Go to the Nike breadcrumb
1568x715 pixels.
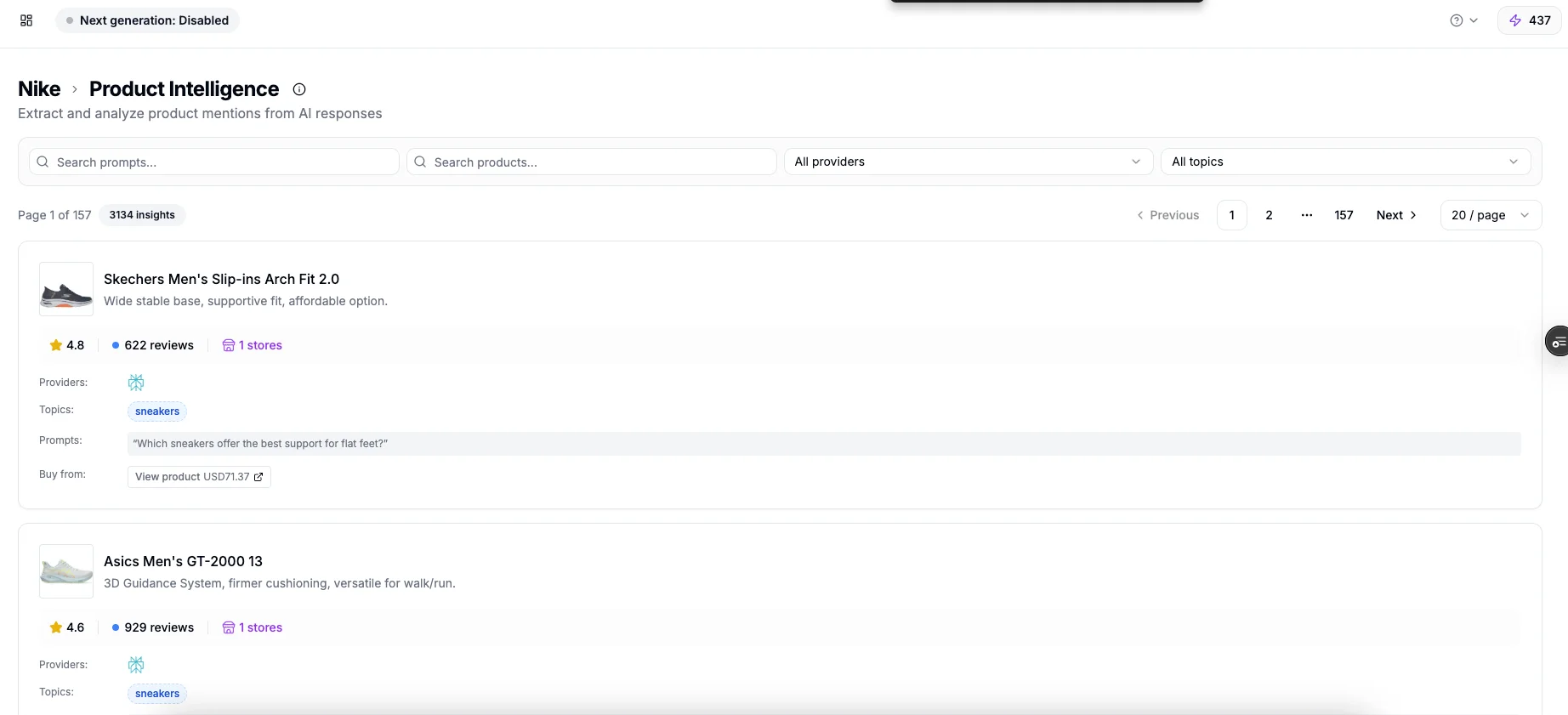39,89
